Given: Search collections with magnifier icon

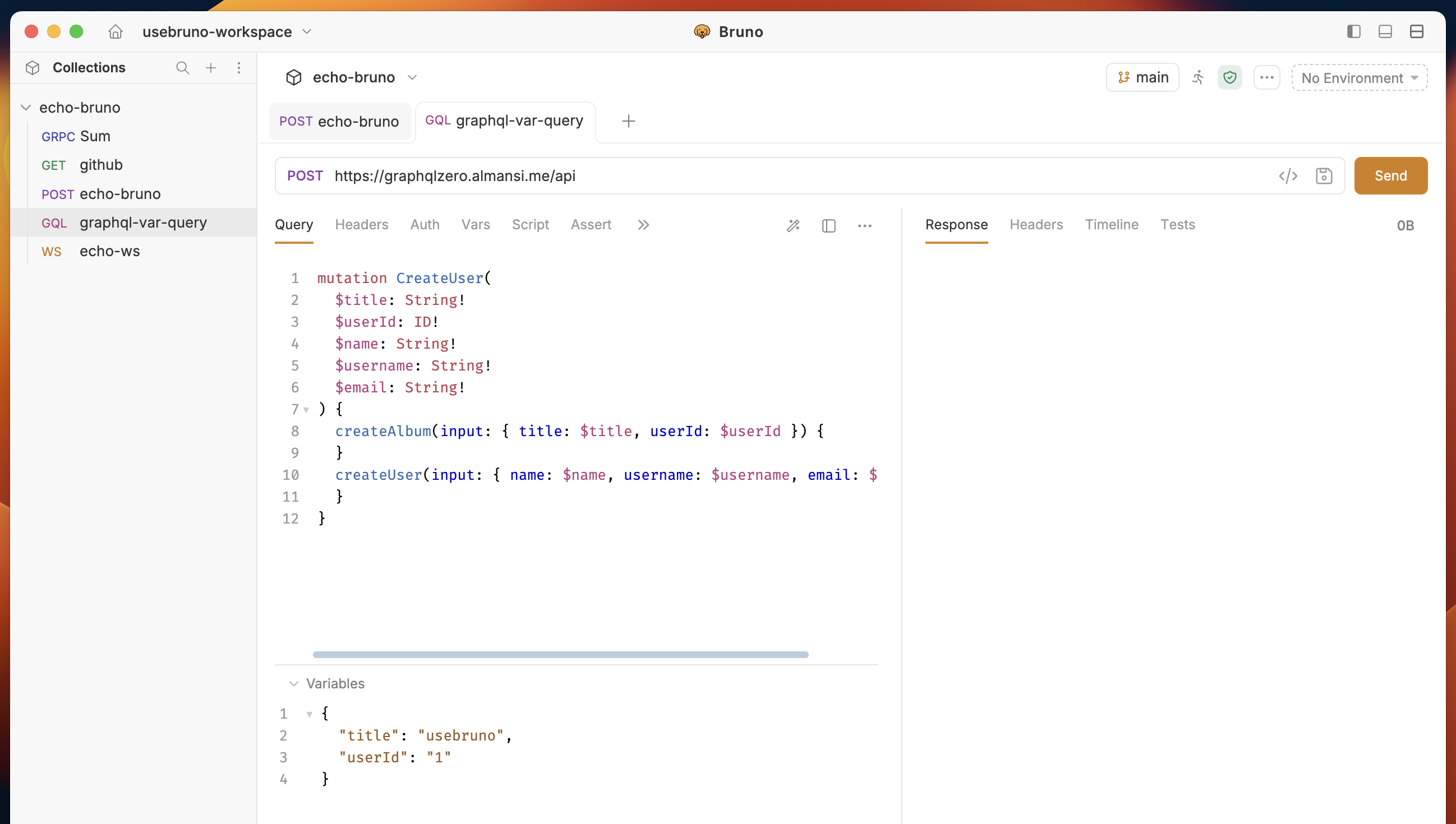Looking at the screenshot, I should coord(182,68).
